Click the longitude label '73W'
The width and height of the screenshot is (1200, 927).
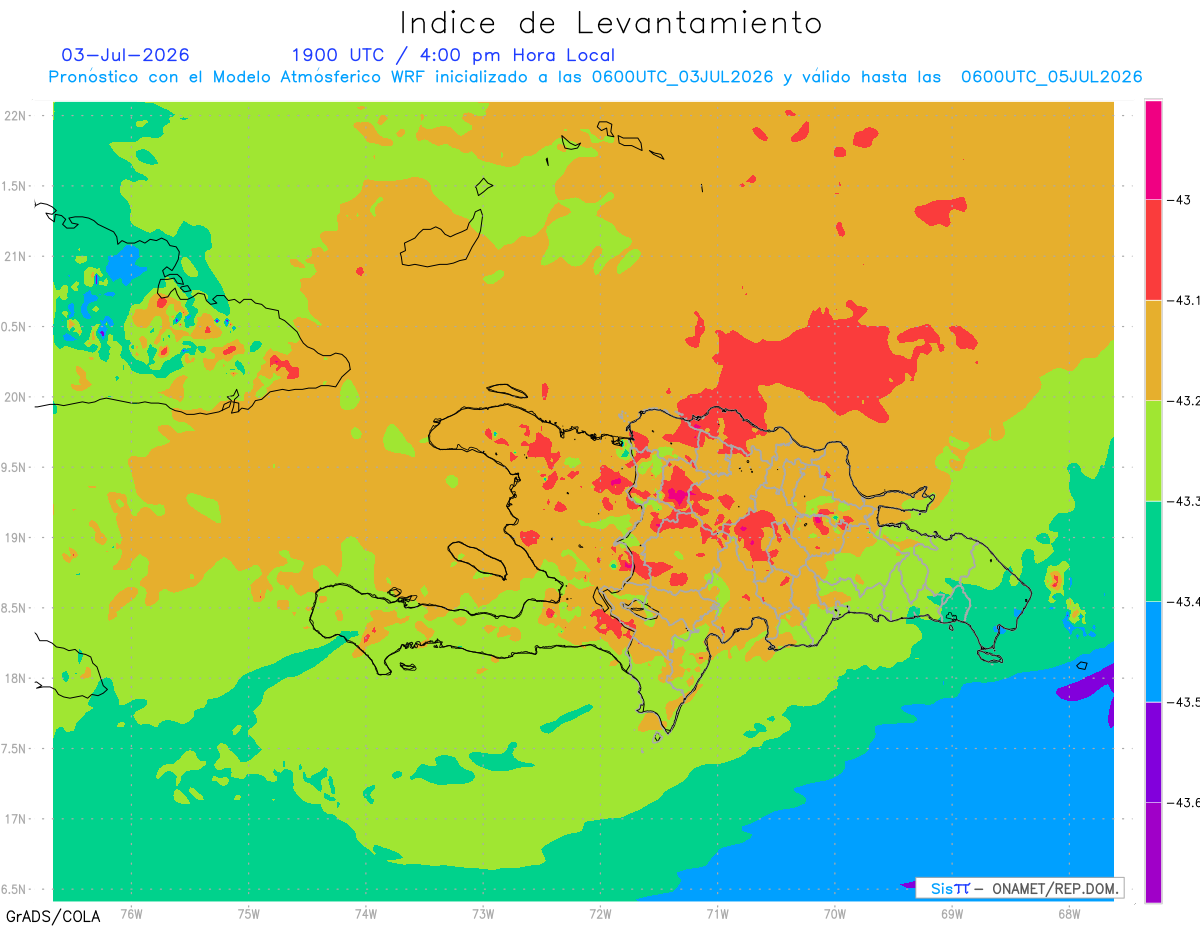[x=483, y=912]
